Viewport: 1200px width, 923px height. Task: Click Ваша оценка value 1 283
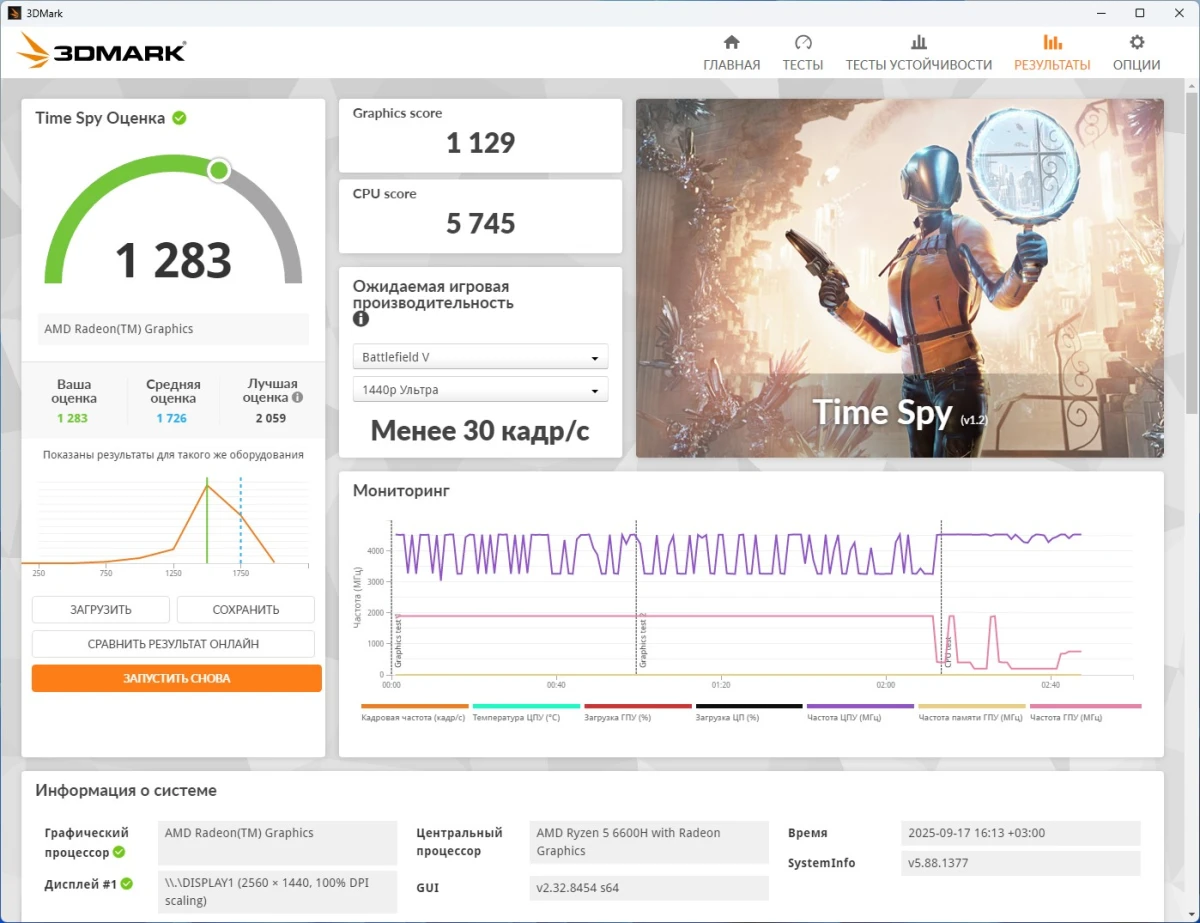73,418
